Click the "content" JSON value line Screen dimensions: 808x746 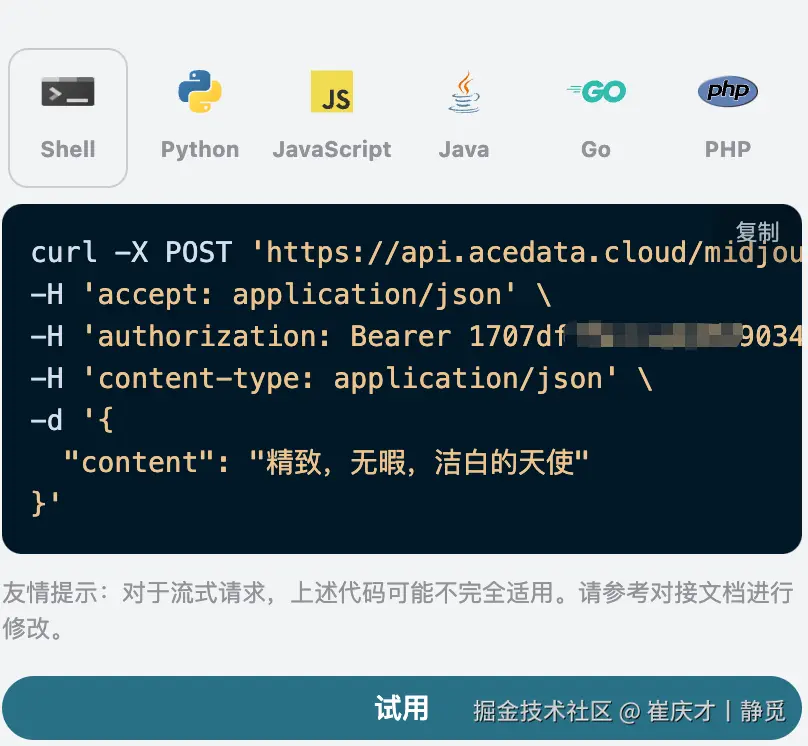click(326, 462)
